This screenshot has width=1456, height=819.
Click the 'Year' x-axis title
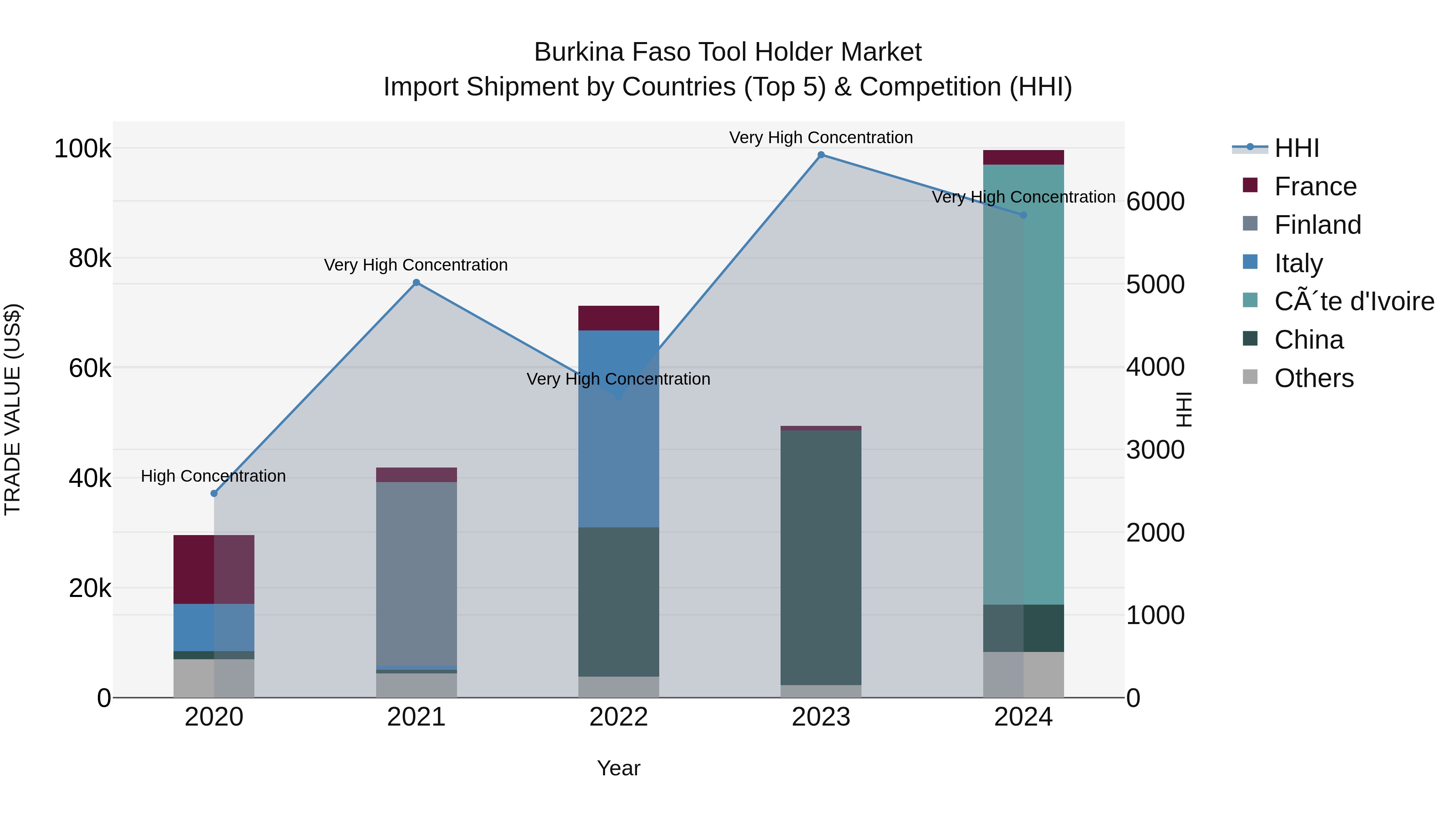pyautogui.click(x=619, y=768)
